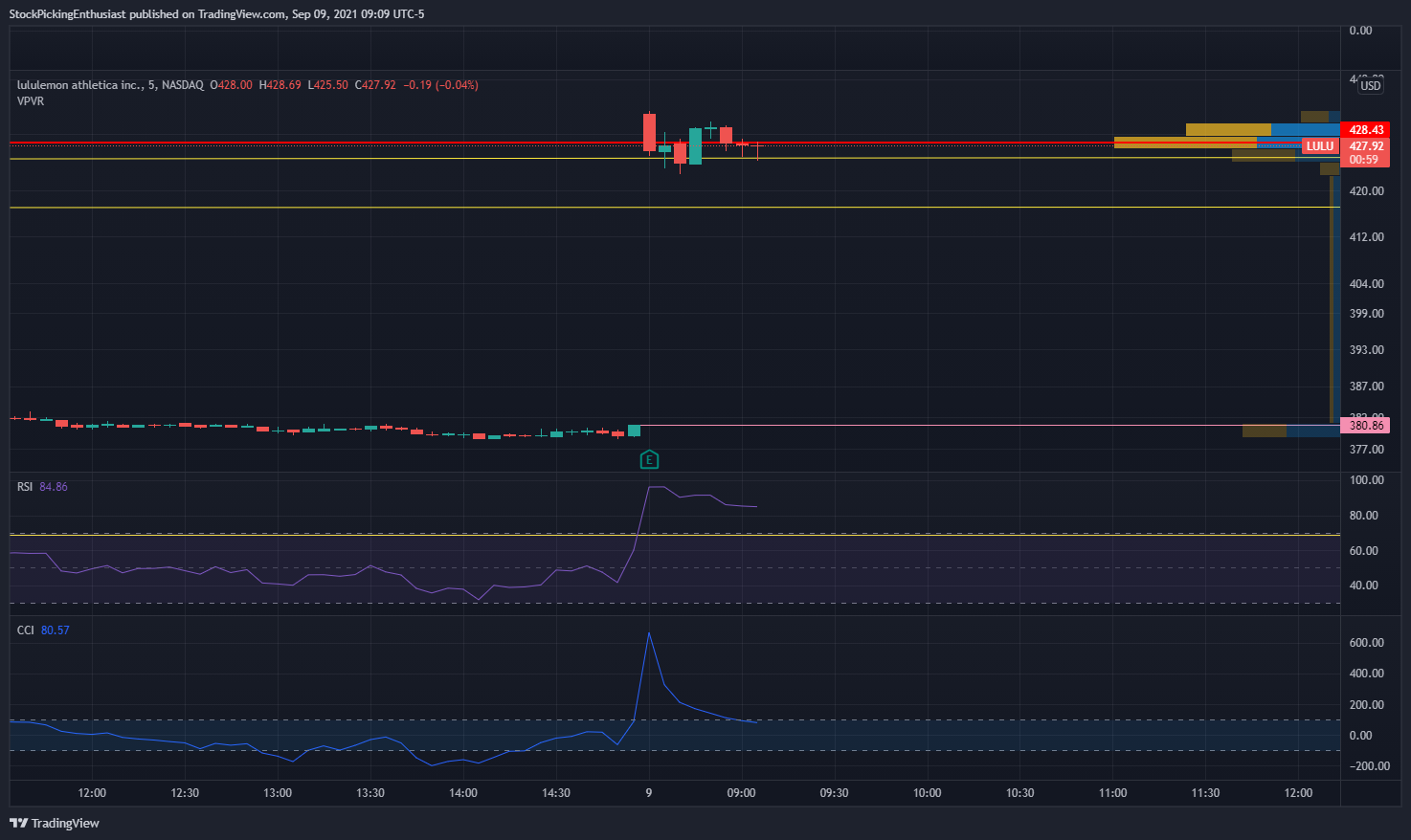
Task: Click the 600.00 CCI scale label
Action: [x=1367, y=643]
